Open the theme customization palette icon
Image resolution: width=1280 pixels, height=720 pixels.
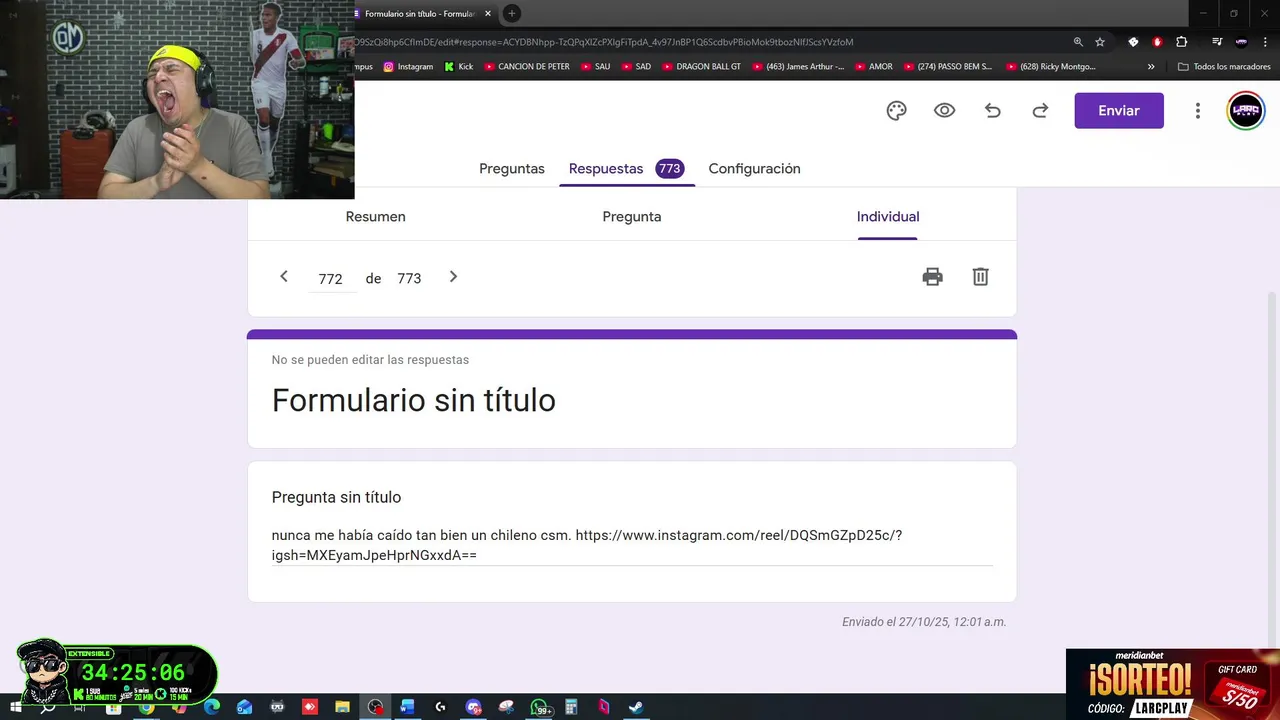pos(896,111)
